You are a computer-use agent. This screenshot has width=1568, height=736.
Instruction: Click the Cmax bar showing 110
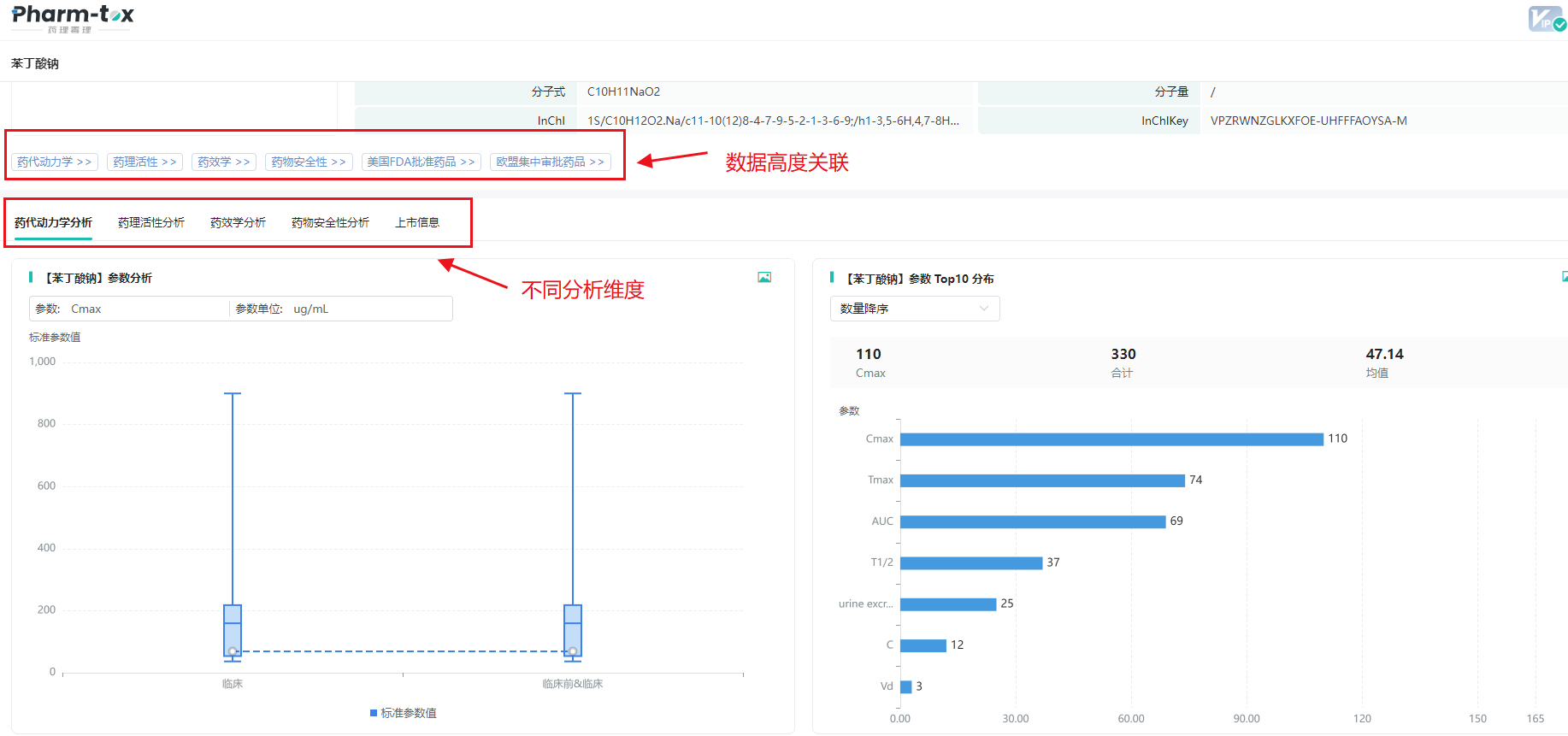coord(1111,439)
